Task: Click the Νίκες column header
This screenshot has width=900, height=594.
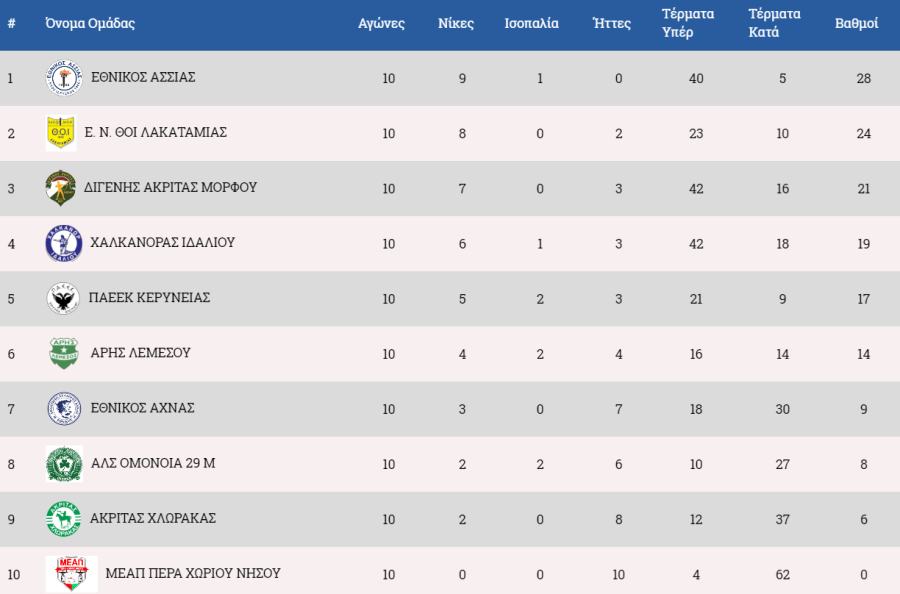Action: click(x=456, y=24)
